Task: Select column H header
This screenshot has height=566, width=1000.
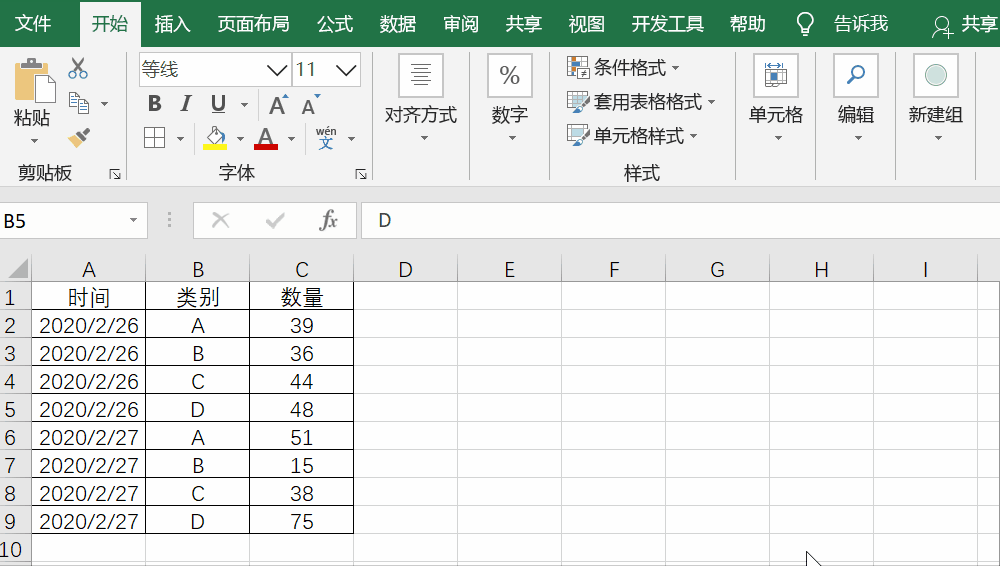Action: (821, 269)
